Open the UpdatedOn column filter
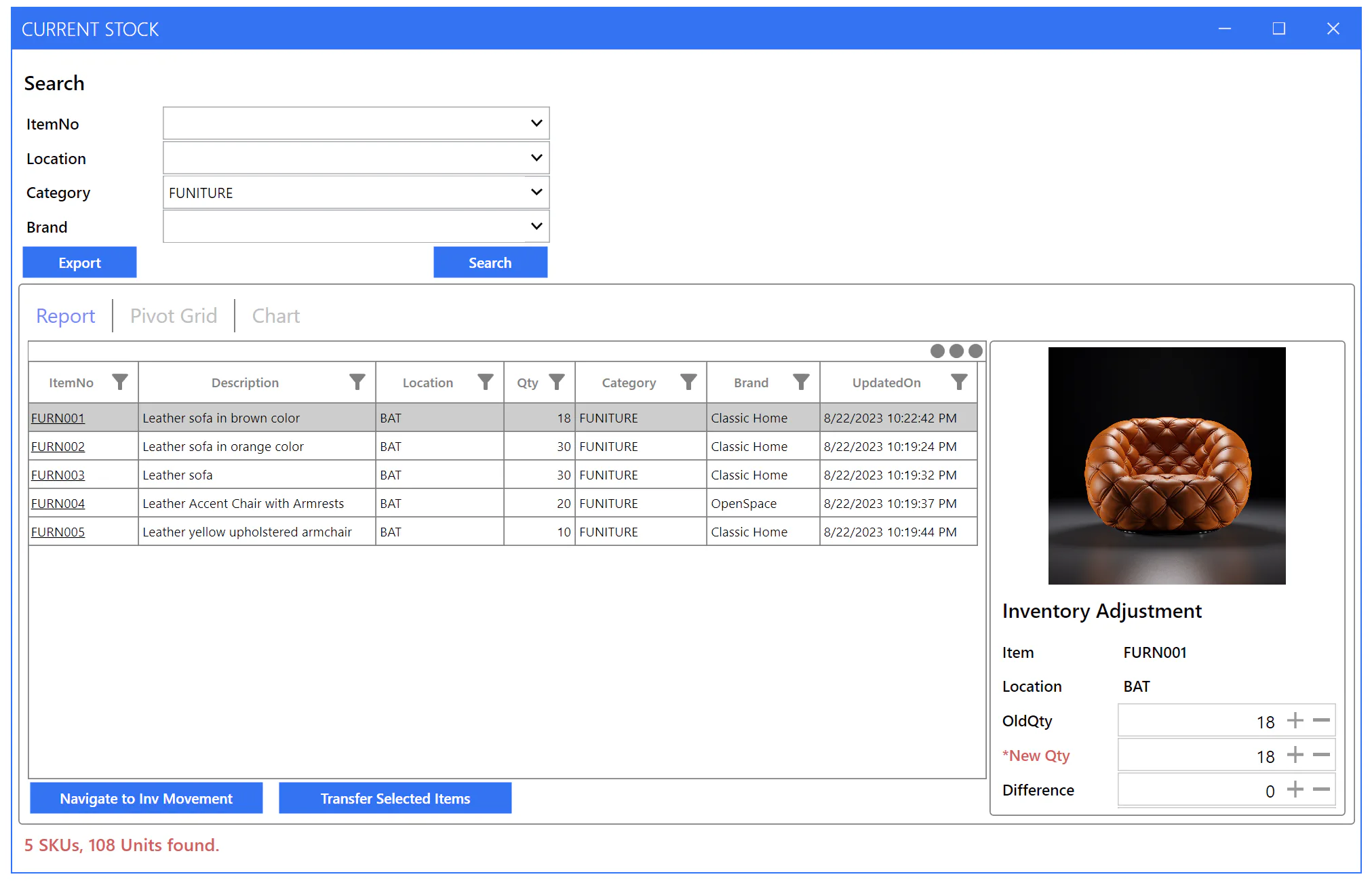Screen dimensions: 1372x883 point(959,382)
